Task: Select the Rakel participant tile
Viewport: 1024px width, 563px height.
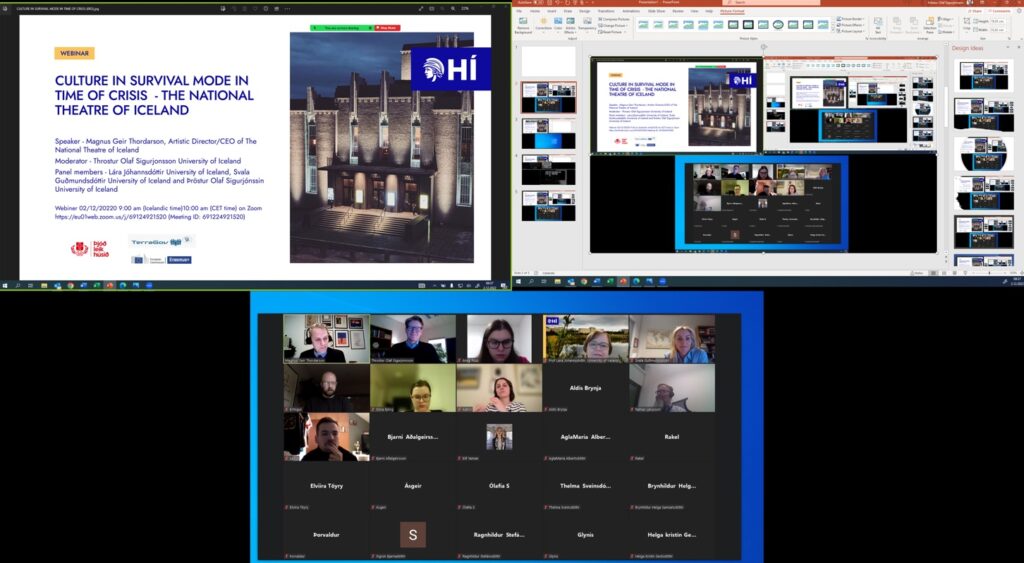Action: pyautogui.click(x=672, y=437)
